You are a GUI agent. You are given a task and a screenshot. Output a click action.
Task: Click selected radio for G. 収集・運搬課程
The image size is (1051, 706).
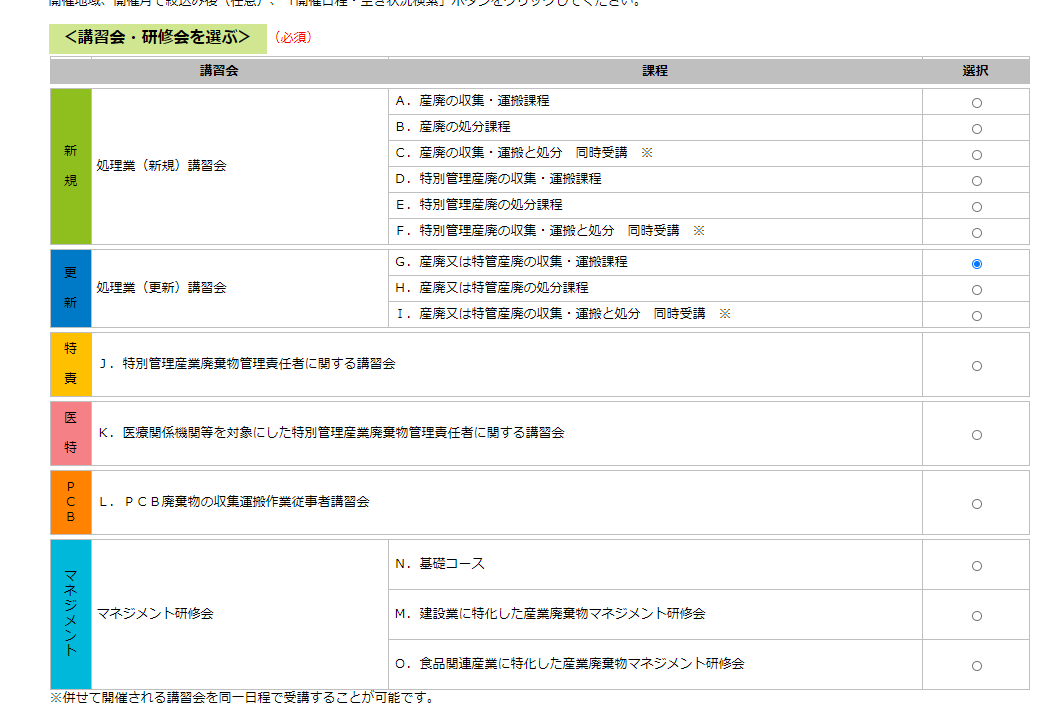click(976, 264)
